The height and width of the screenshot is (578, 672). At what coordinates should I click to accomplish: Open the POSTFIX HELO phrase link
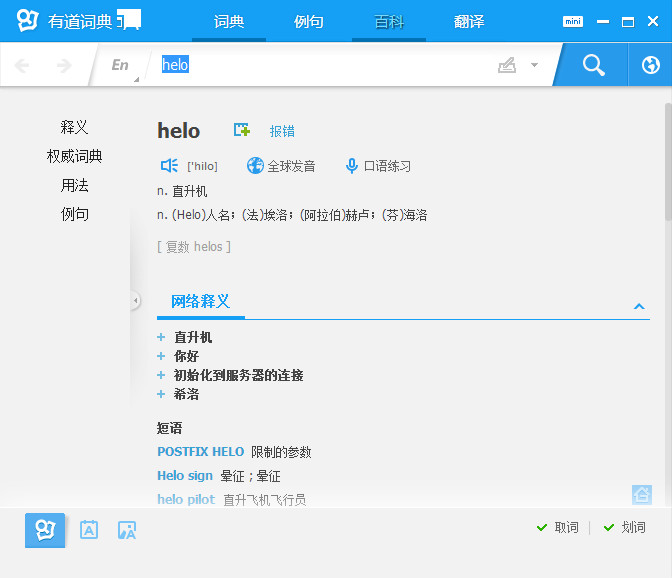pyautogui.click(x=200, y=452)
